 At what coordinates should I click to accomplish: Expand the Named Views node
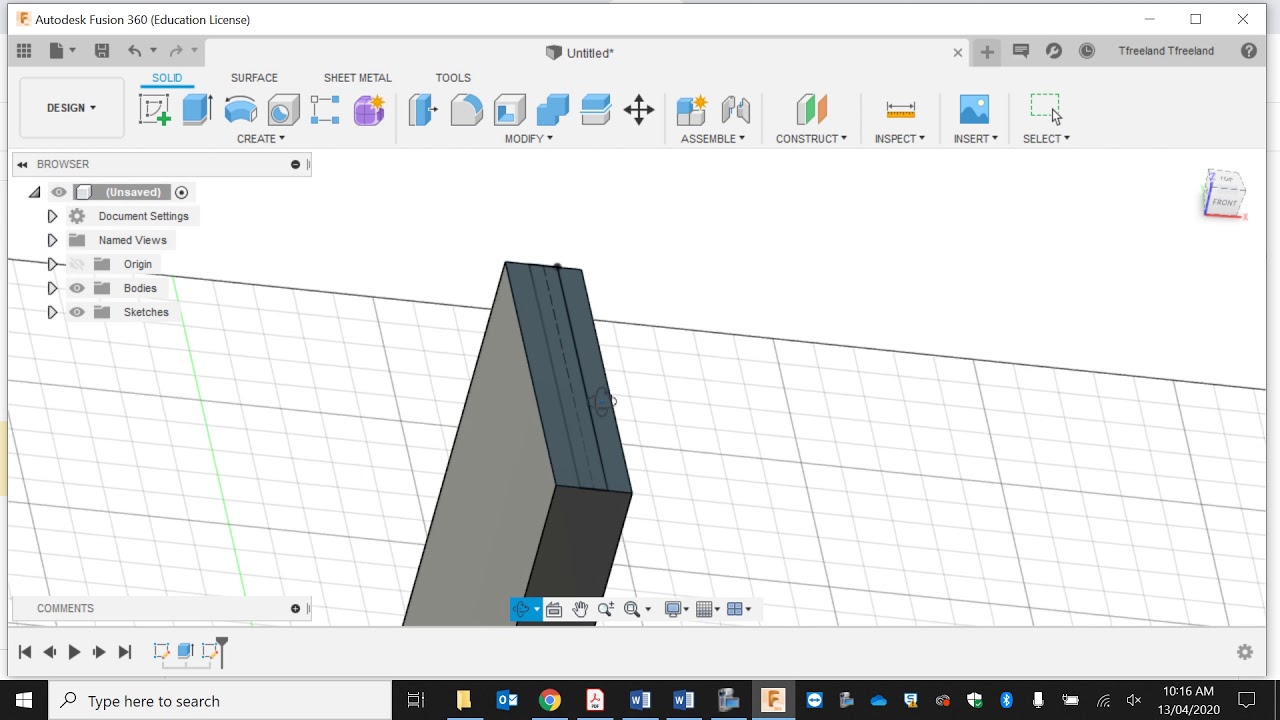click(x=52, y=240)
